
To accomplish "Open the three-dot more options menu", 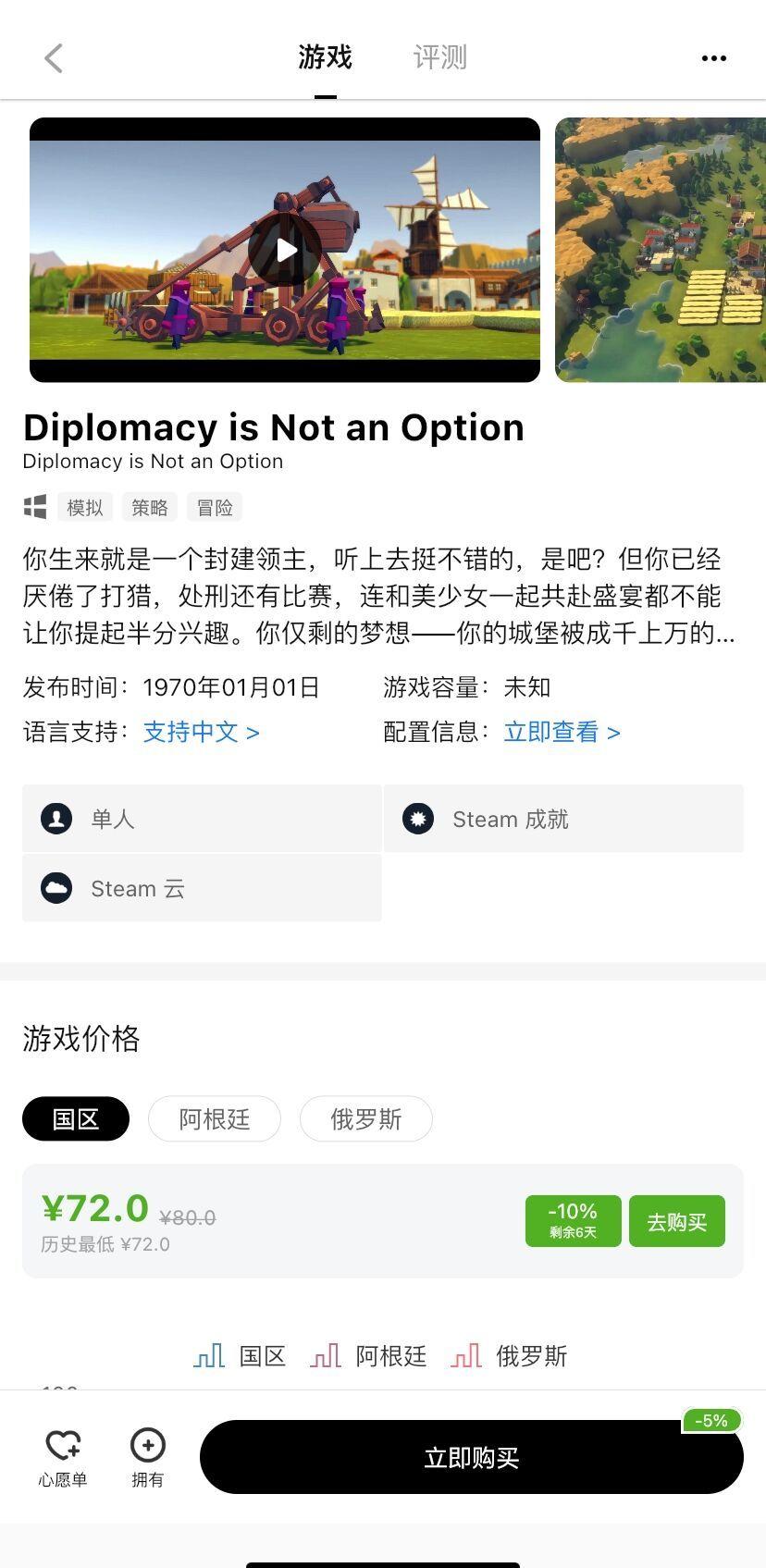I will point(713,58).
